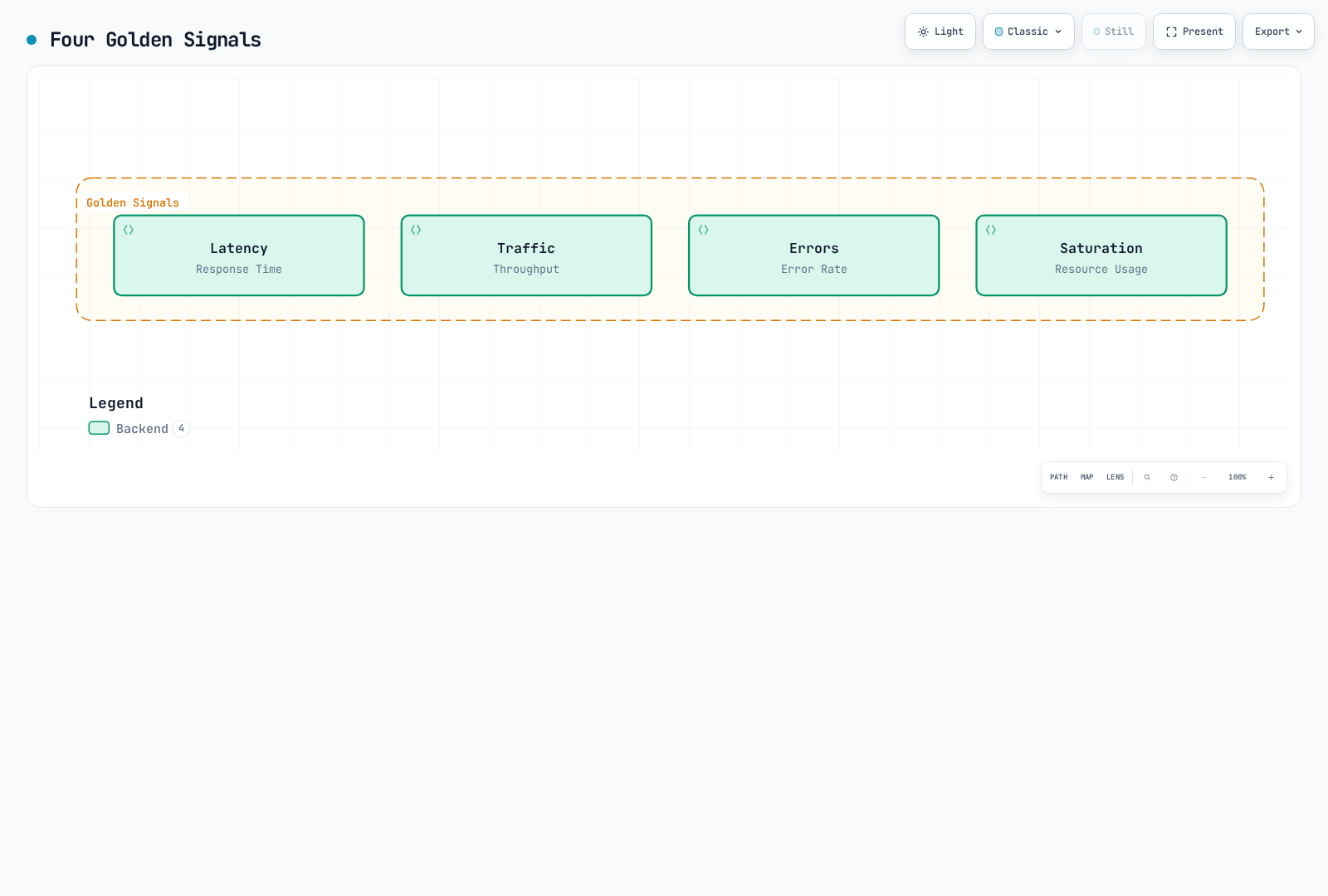Click the code icon on Errors node
This screenshot has height=896, width=1328.
(703, 230)
